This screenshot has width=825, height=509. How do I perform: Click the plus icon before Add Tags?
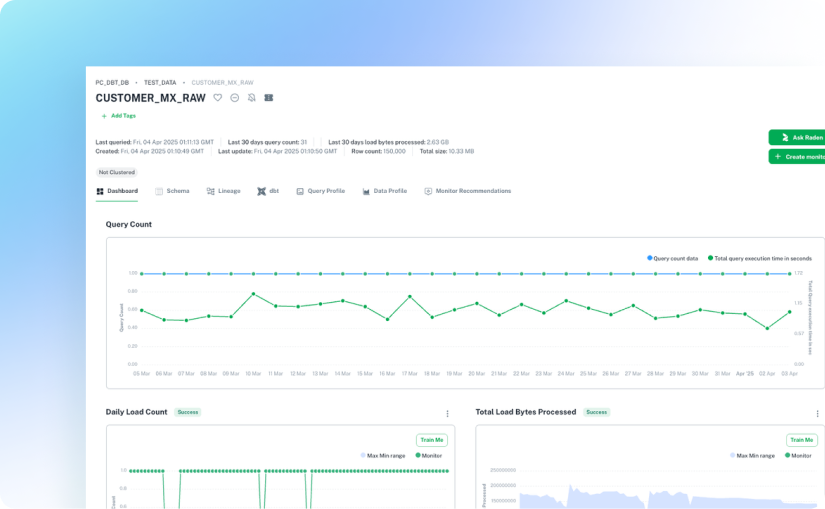(x=104, y=116)
